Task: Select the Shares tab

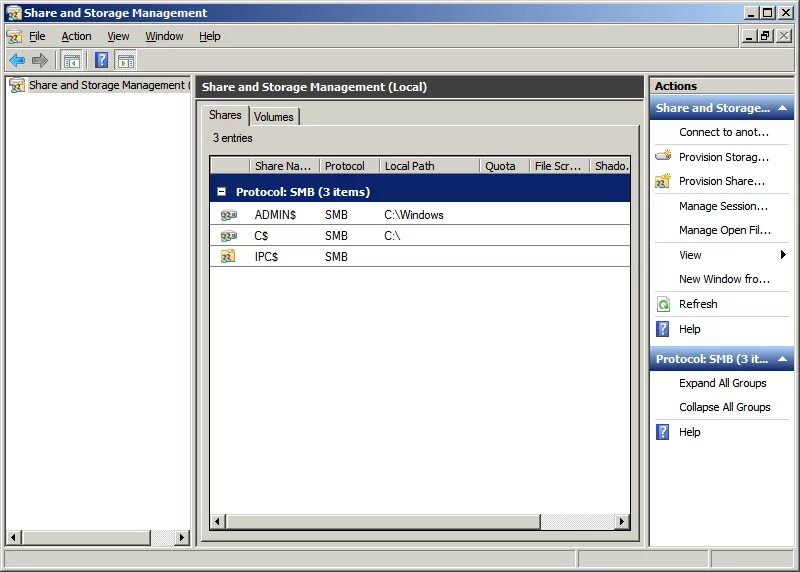Action: [x=225, y=115]
